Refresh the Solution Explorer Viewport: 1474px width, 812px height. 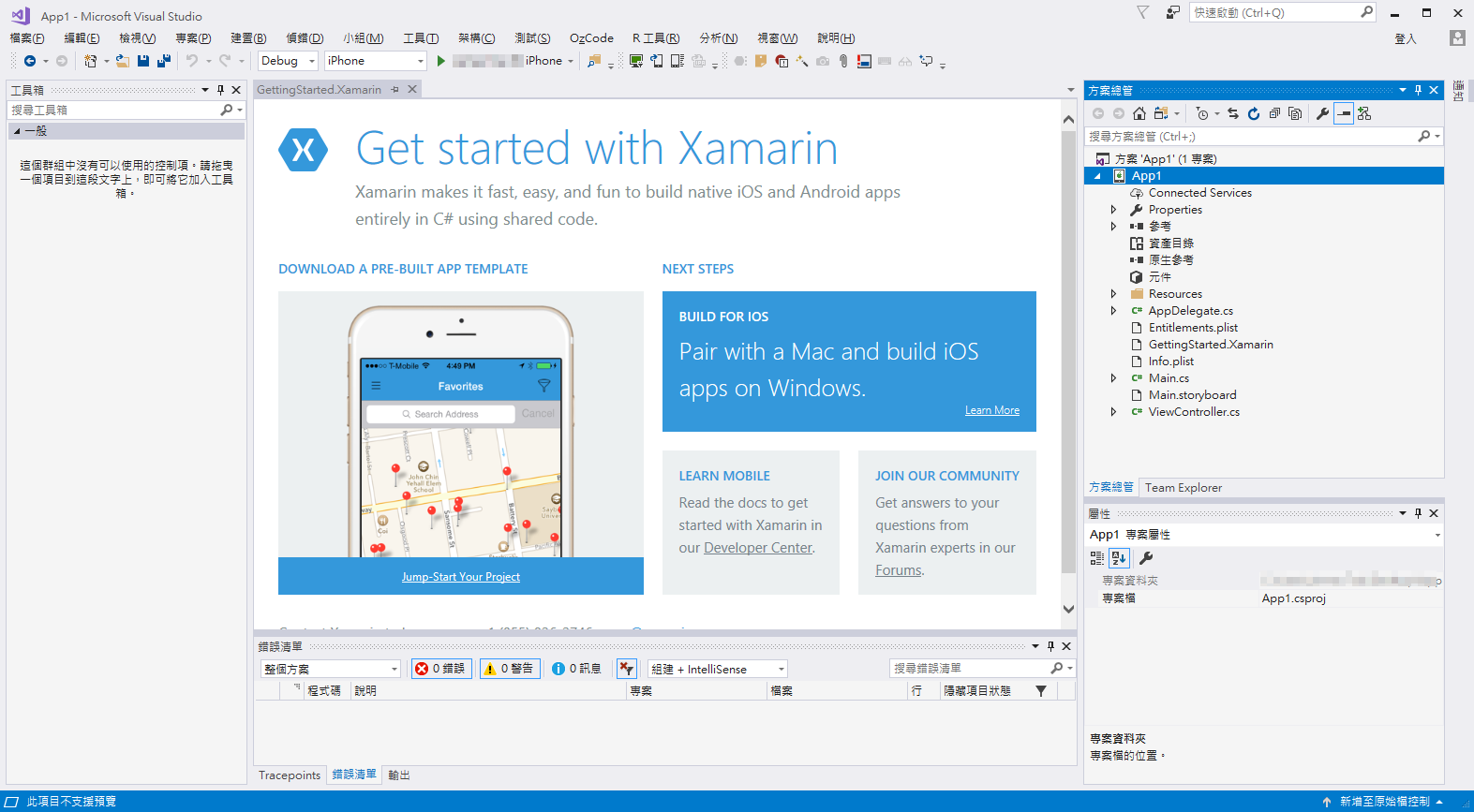pyautogui.click(x=1254, y=113)
